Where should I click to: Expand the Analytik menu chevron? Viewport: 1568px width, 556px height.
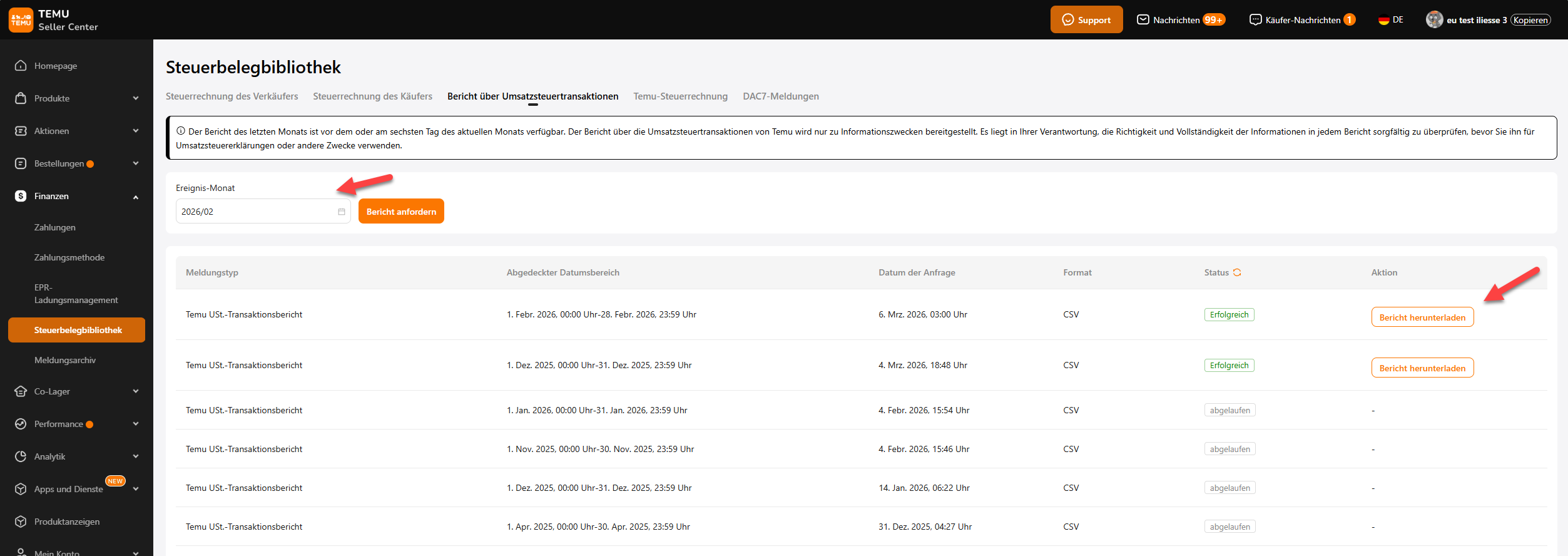tap(136, 456)
